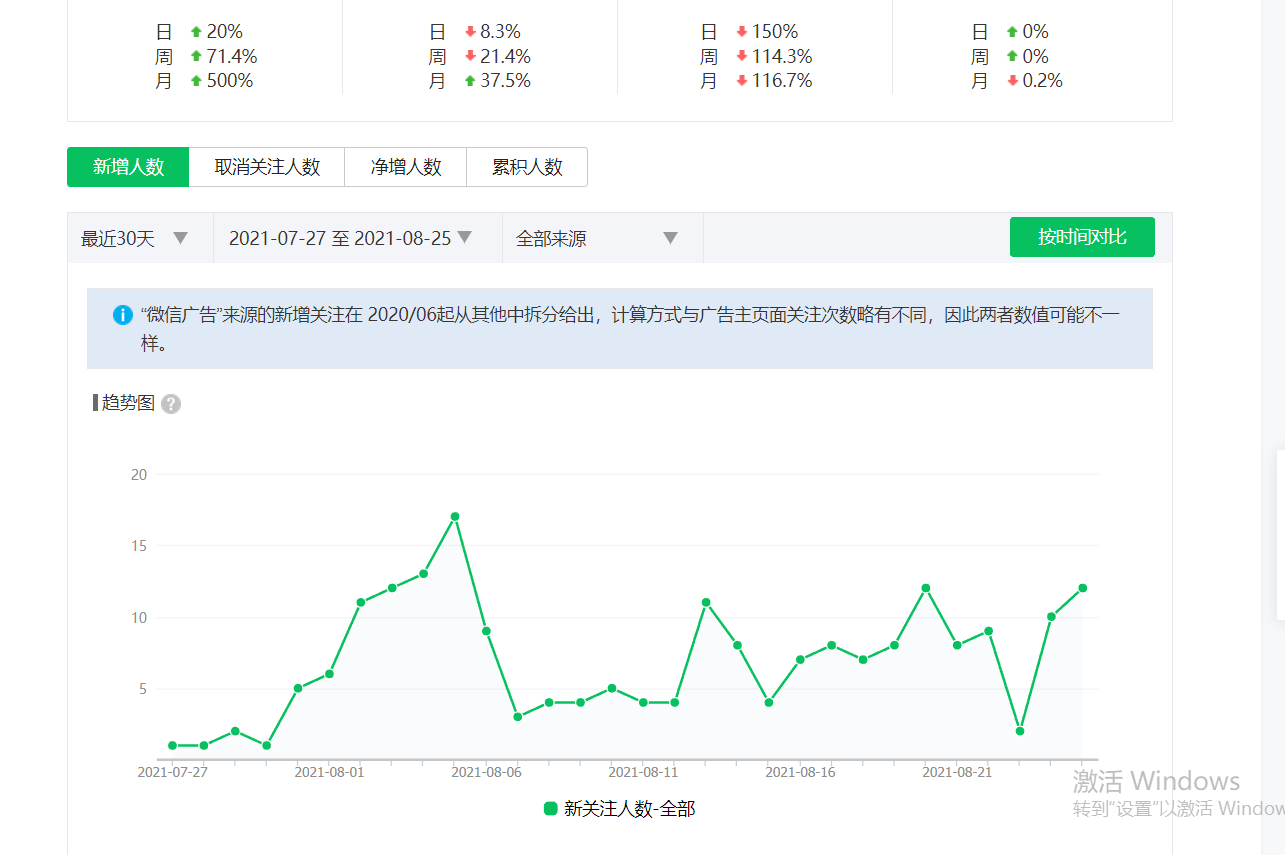
Task: Select the 净增人数 tab
Action: [406, 167]
